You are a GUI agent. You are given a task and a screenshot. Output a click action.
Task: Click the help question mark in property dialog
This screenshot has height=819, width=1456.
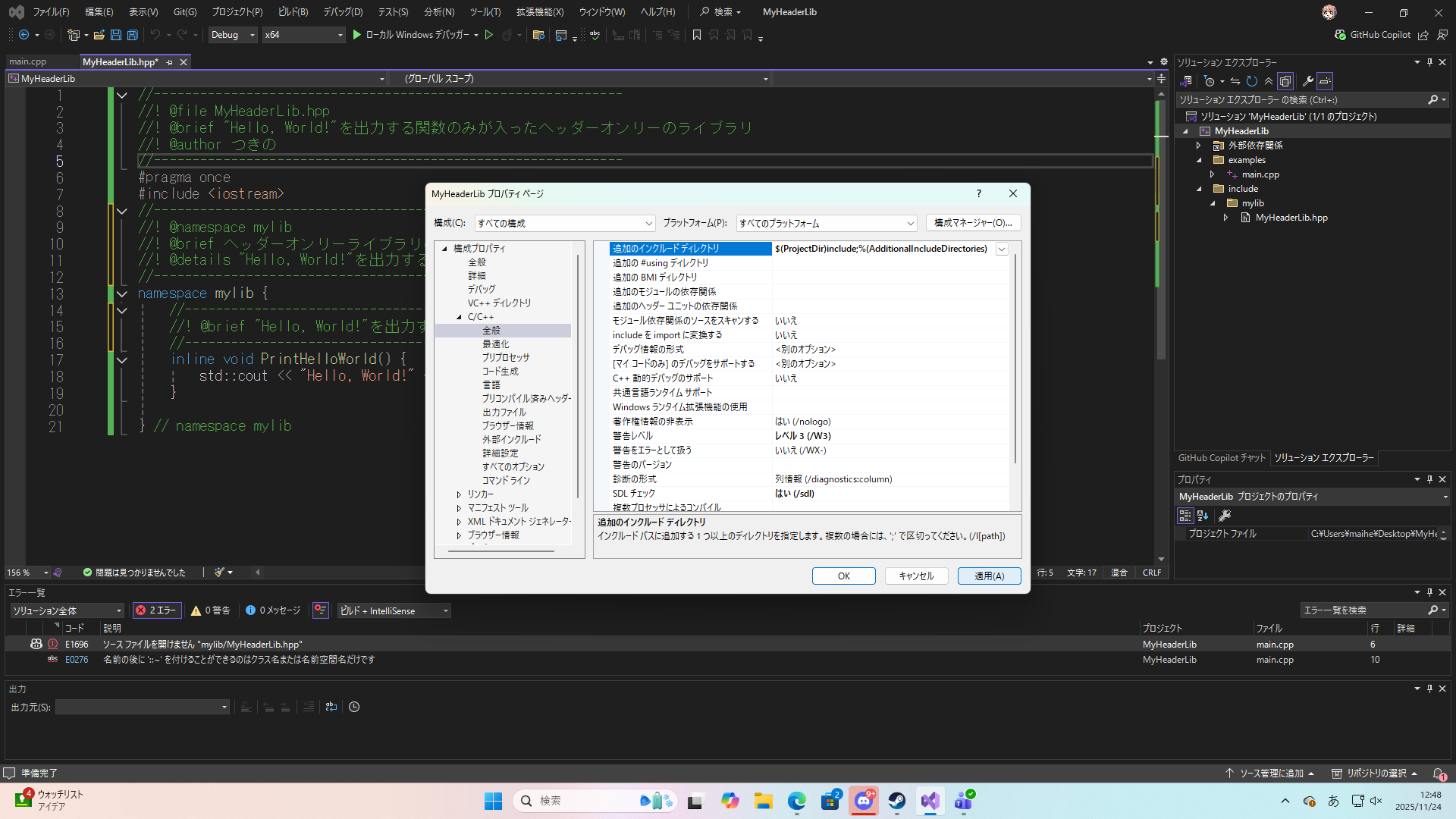(x=978, y=193)
